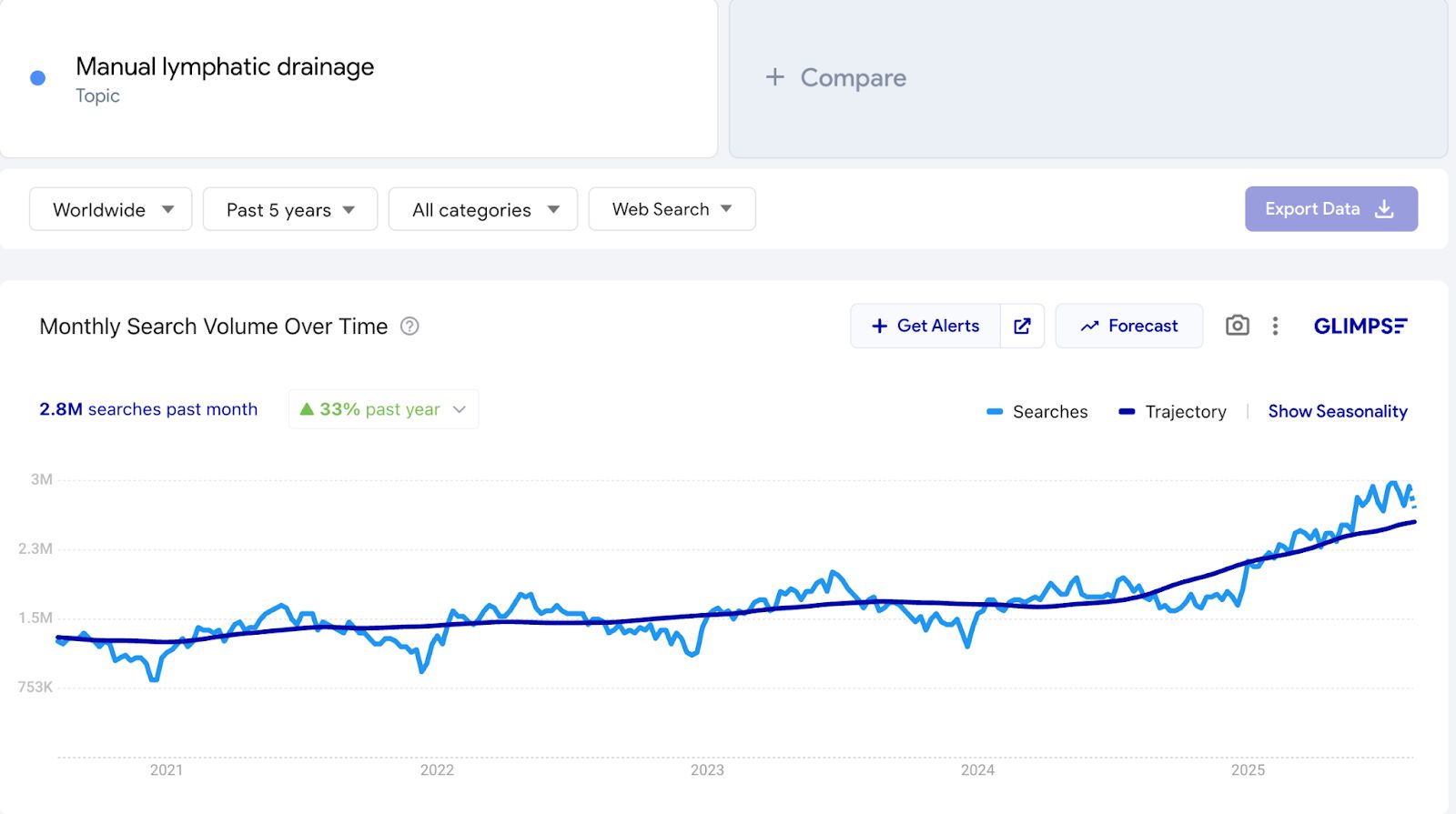Open the Web Search type dropdown
1456x814 pixels.
(x=672, y=210)
